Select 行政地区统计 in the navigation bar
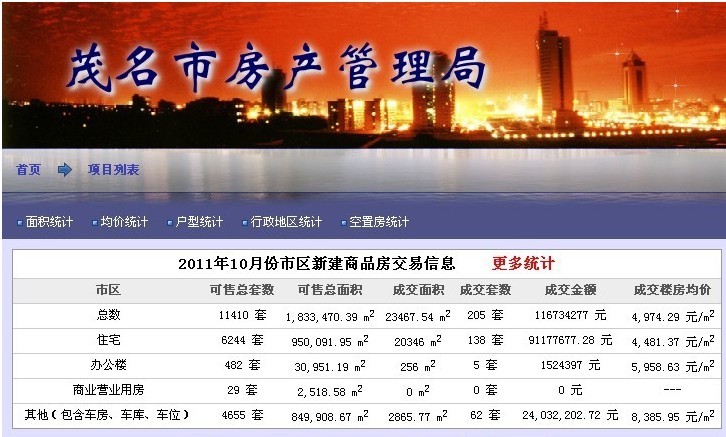The height and width of the screenshot is (437, 726). (x=286, y=222)
